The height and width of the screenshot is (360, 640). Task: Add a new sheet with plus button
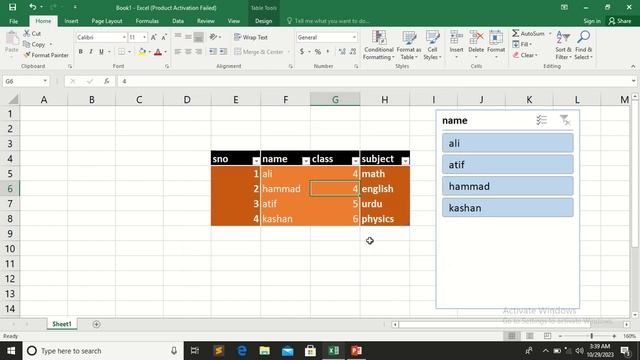click(96, 324)
